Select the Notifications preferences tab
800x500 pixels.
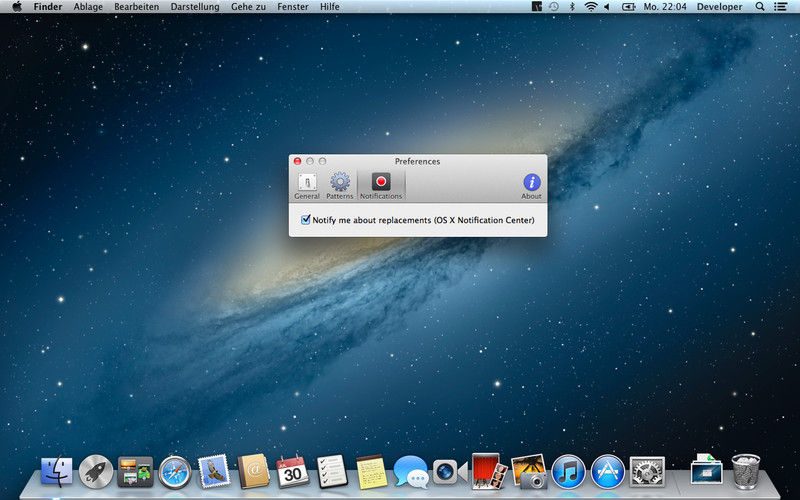click(x=381, y=186)
